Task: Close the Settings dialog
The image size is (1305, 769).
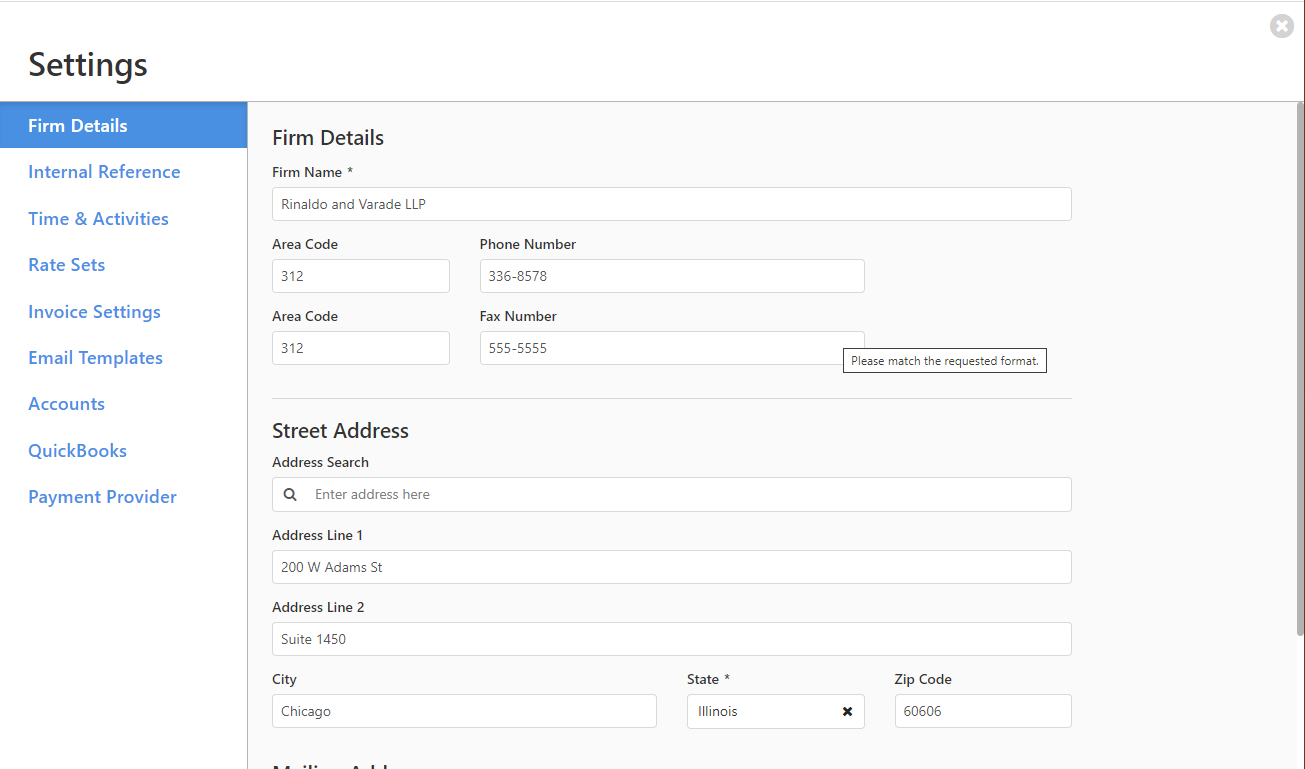Action: [1281, 26]
